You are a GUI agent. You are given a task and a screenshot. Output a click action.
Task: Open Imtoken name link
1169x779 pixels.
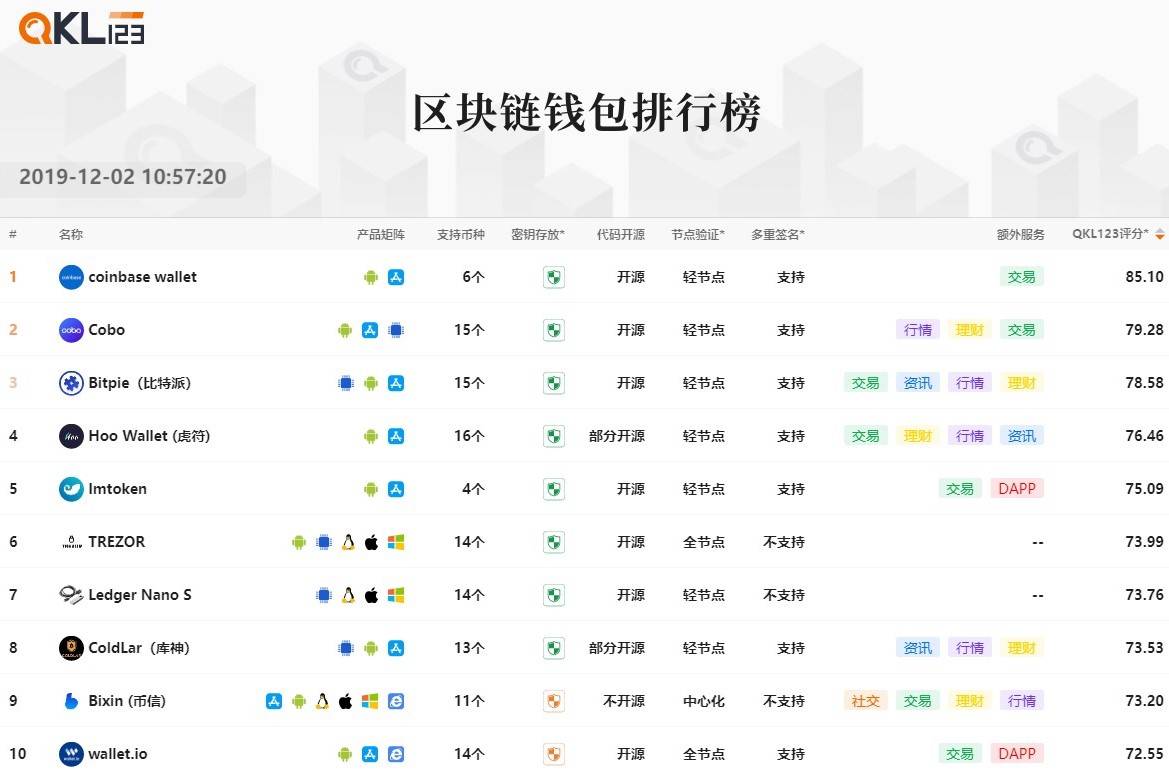pyautogui.click(x=117, y=489)
